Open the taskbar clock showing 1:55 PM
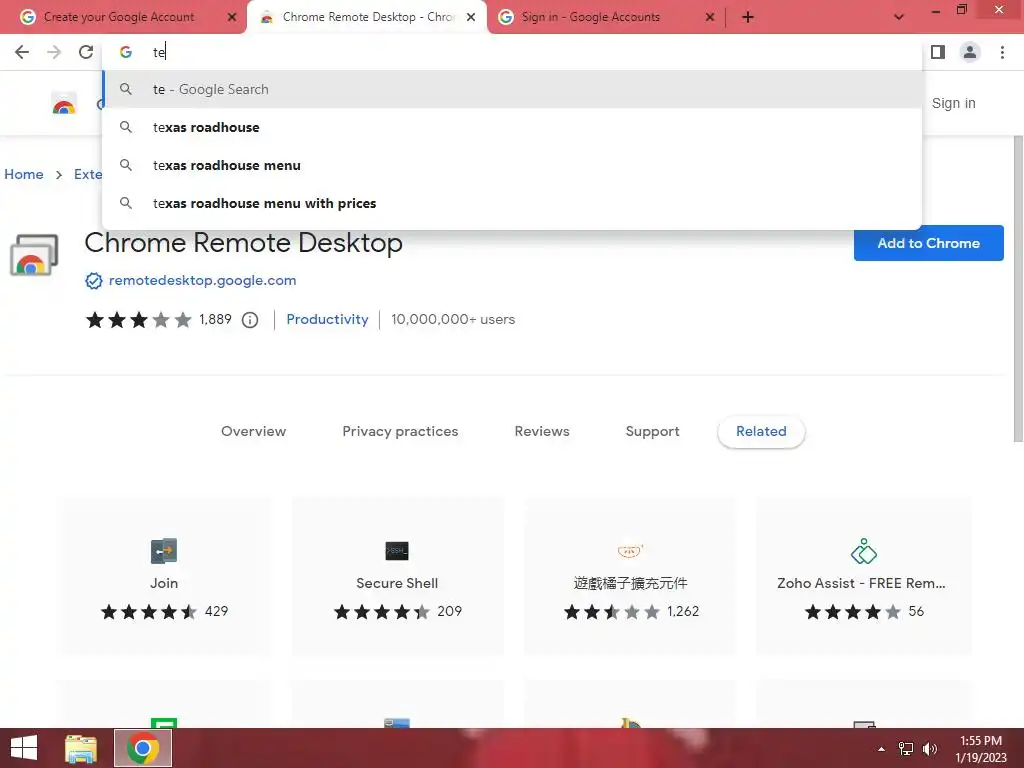Screen dimensions: 1024x768 point(981,749)
